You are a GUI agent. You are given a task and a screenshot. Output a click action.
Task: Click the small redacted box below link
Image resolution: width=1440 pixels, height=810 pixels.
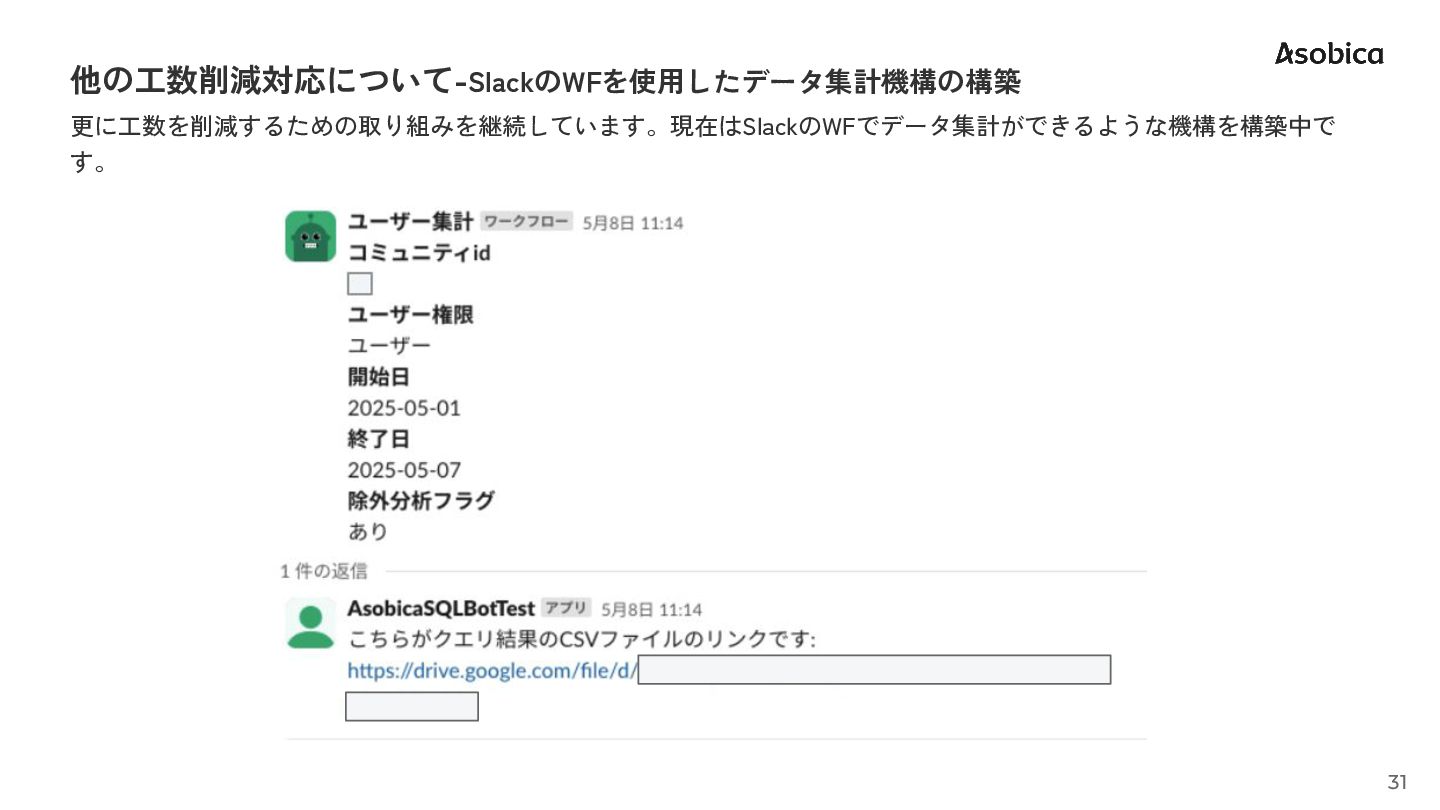412,706
